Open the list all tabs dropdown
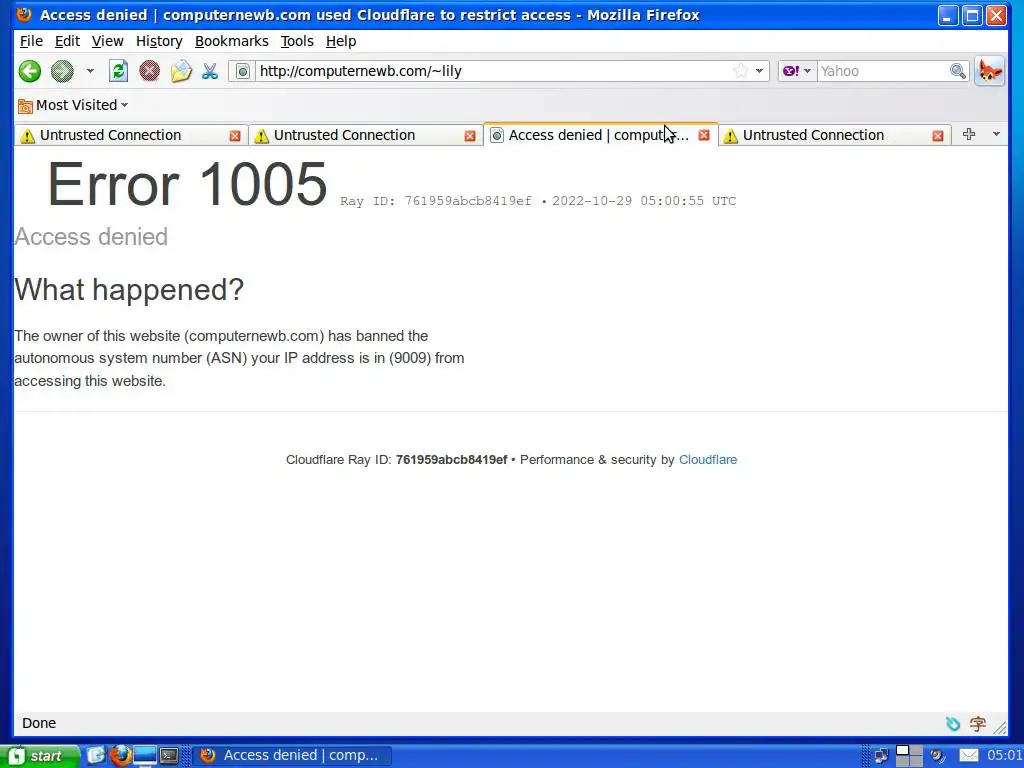Screen dimensions: 1024x768 [996, 134]
